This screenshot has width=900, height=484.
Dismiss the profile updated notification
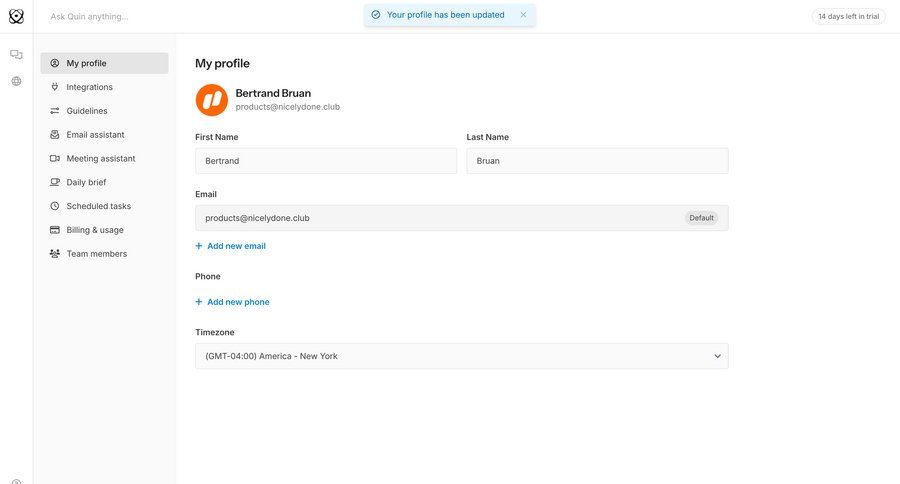coord(523,15)
